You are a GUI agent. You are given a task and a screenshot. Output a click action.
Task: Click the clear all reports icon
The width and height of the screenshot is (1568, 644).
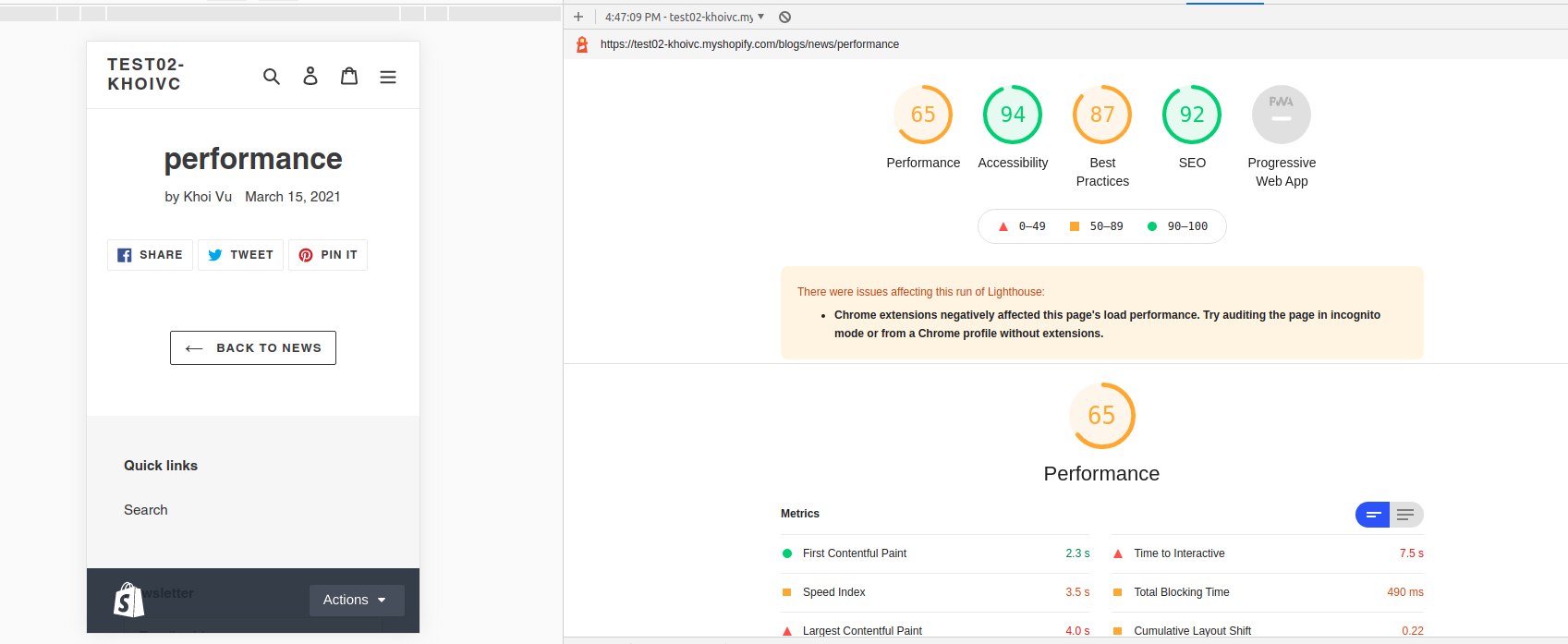click(x=784, y=18)
